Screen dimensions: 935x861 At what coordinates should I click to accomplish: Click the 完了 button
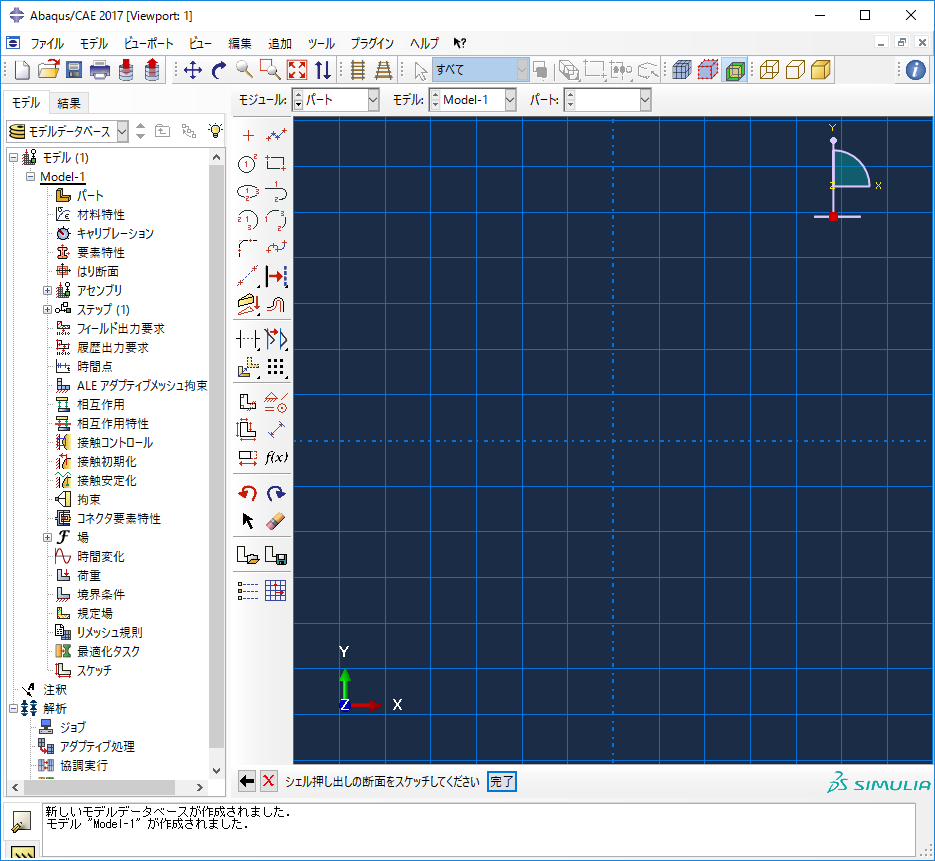501,781
